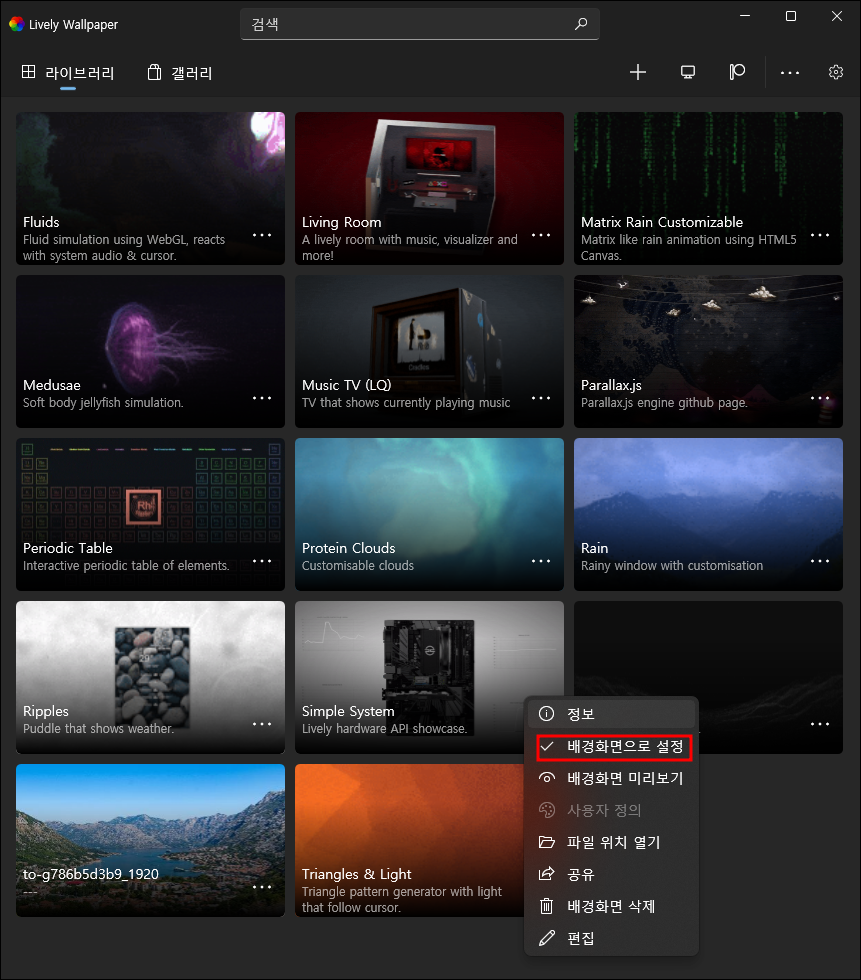
Task: Choose 배경화면 미리보기 menu entry
Action: (x=611, y=778)
